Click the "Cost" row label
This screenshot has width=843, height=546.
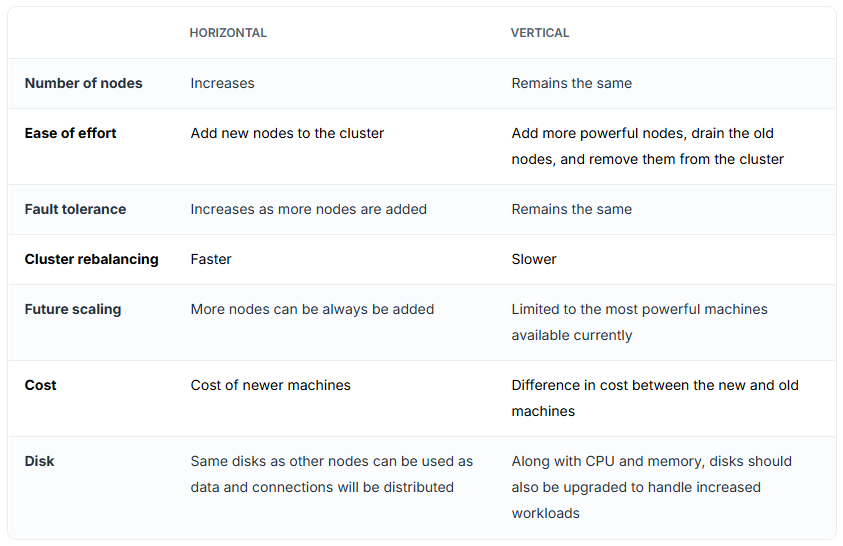(40, 385)
